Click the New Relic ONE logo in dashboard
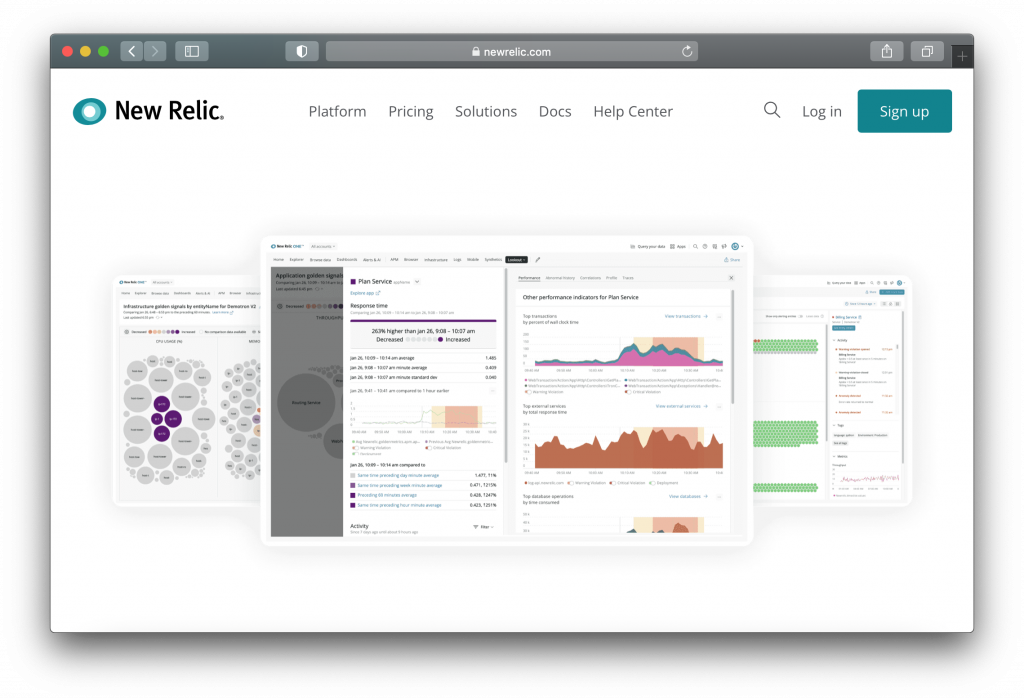The width and height of the screenshot is (1024, 699). pos(287,246)
